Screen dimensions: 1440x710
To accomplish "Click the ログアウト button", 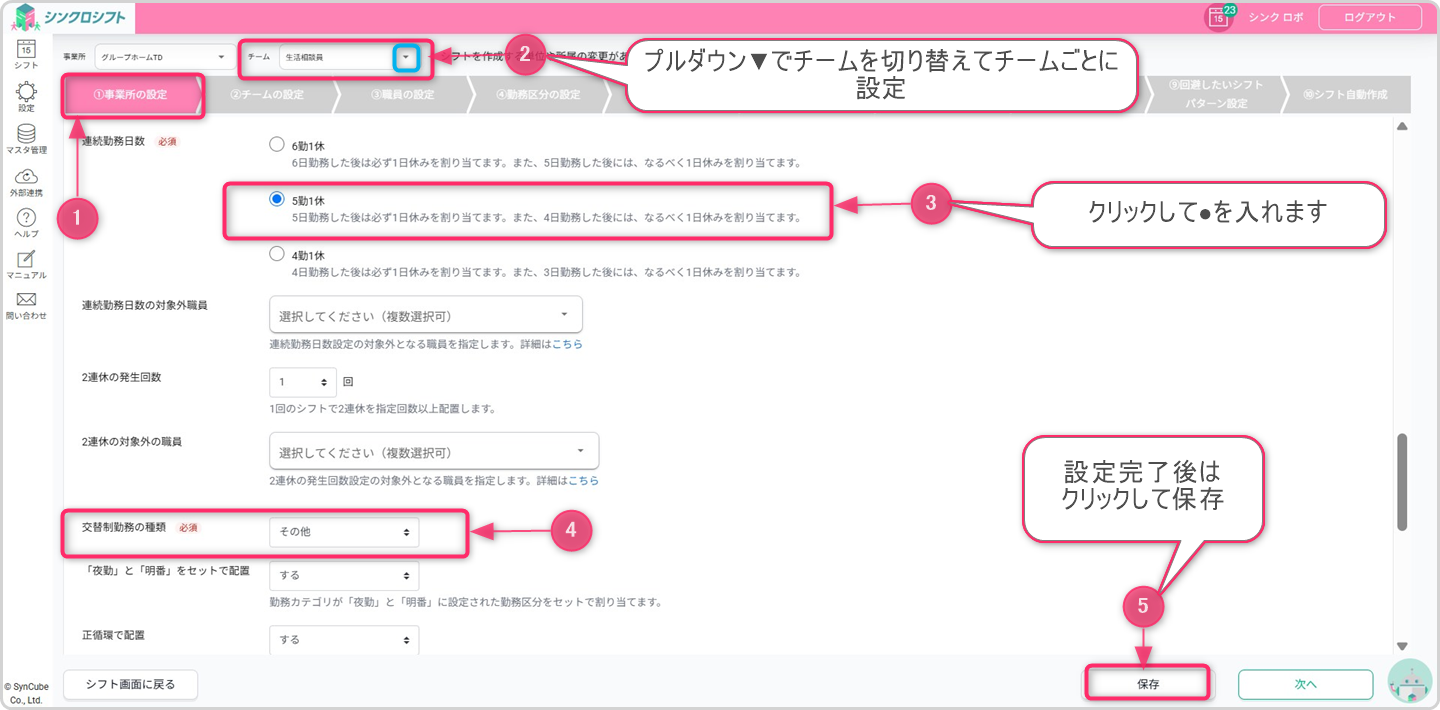I will tap(1370, 17).
